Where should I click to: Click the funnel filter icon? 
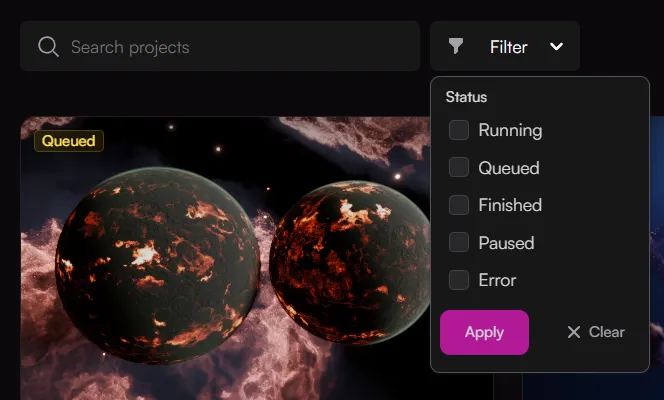(x=456, y=46)
